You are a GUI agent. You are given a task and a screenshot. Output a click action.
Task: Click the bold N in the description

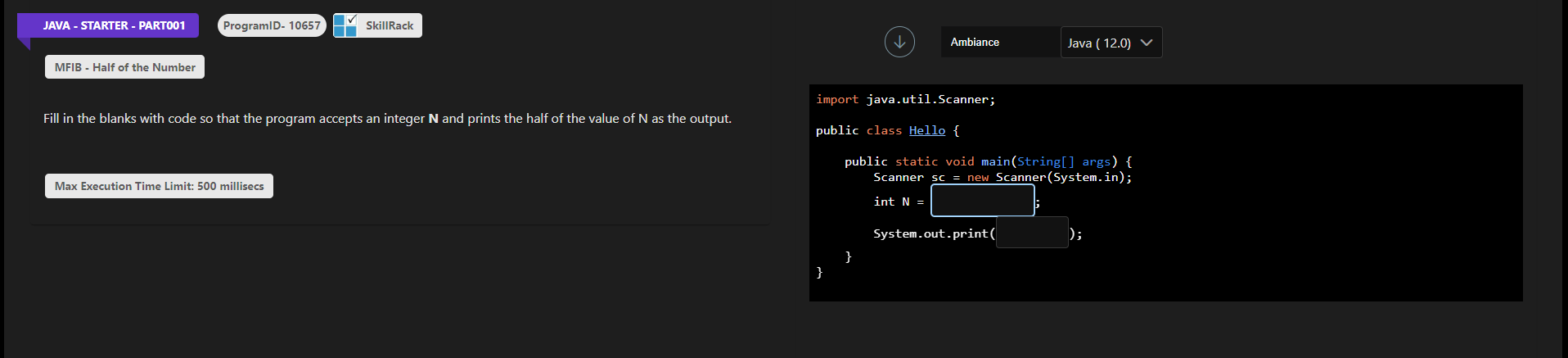coord(433,119)
